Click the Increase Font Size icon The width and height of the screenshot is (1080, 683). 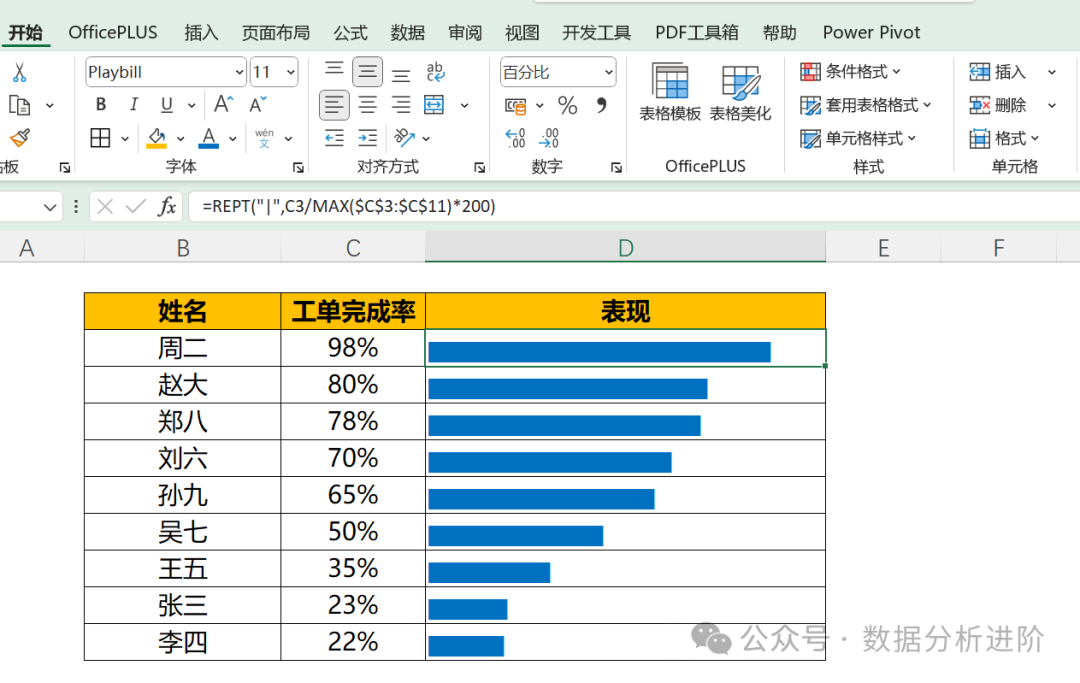224,105
